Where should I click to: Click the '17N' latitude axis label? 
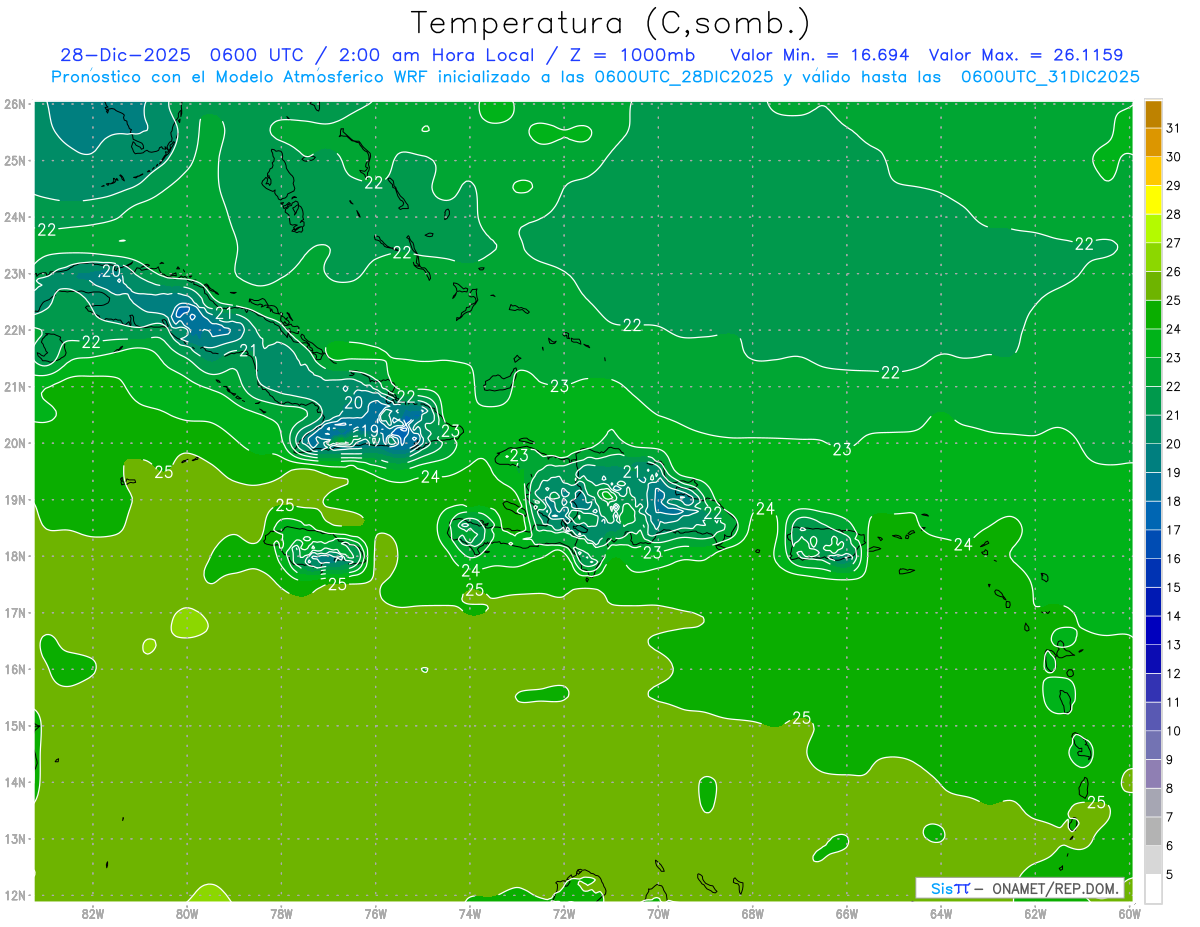click(x=14, y=612)
